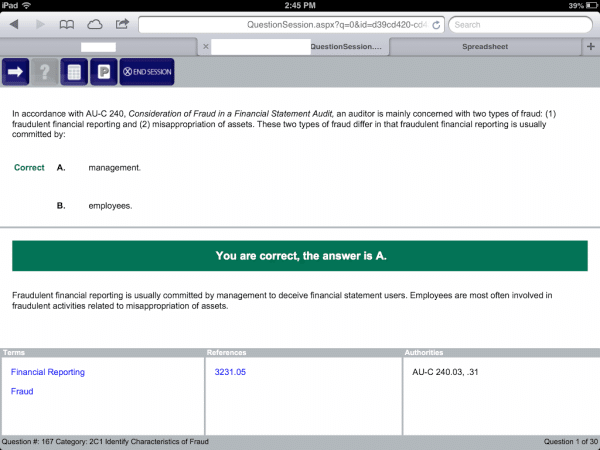Click the "AU-C 240.03, .31" authority text
Image resolution: width=600 pixels, height=450 pixels.
point(445,372)
